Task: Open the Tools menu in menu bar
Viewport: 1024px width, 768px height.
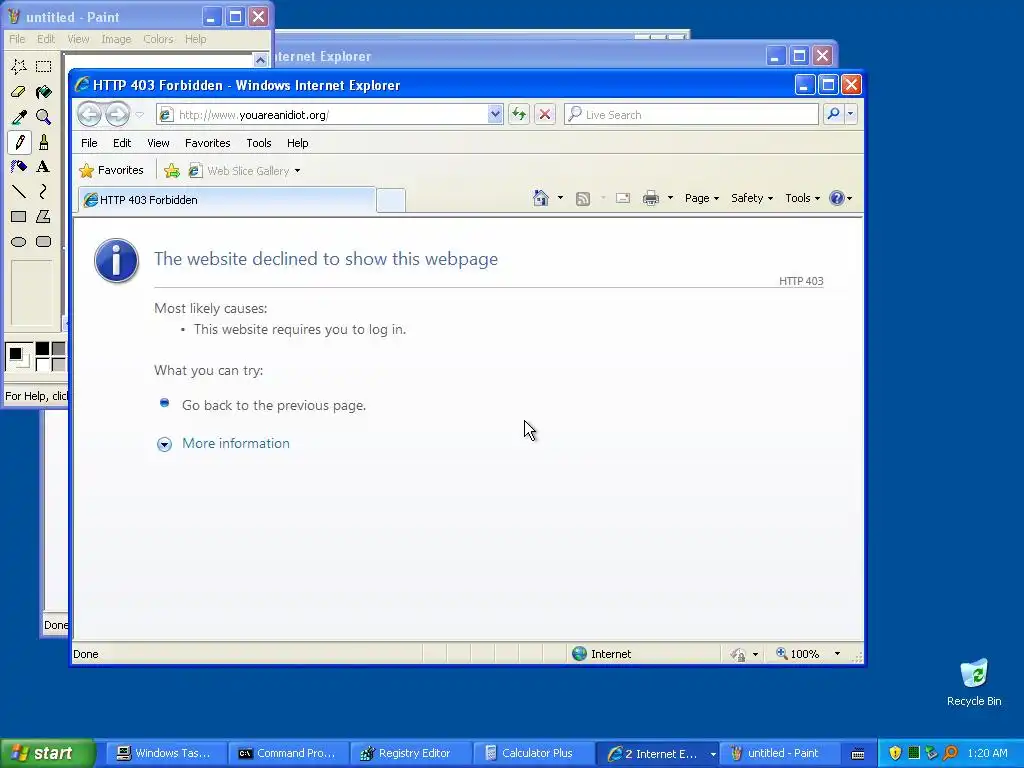Action: [x=259, y=143]
